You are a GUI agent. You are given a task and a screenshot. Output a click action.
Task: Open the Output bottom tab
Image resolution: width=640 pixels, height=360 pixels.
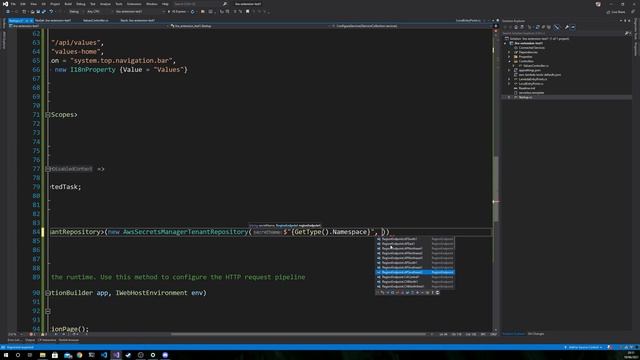(x=30, y=340)
